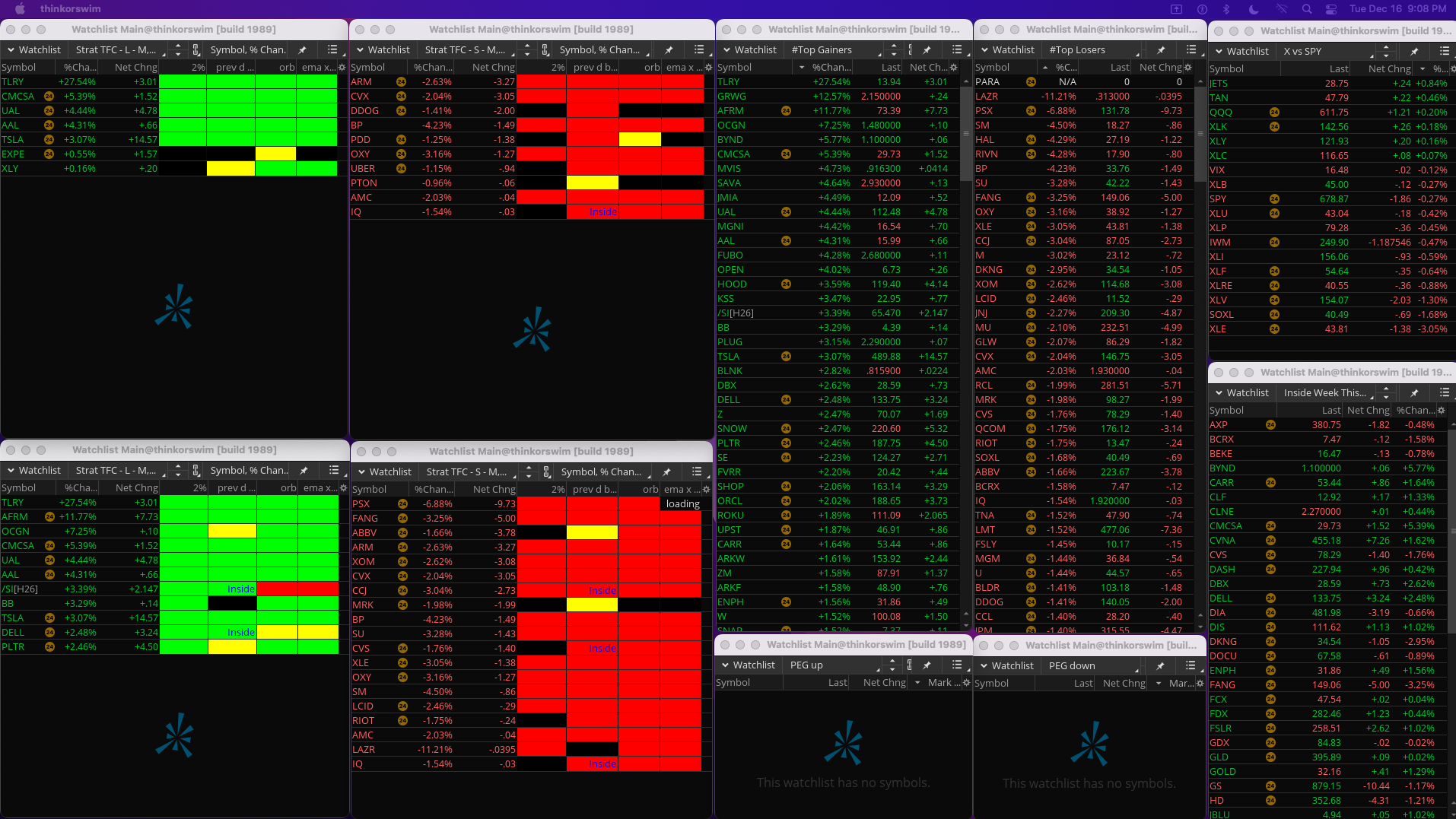Open the thinkorswim menu in the menu bar

(x=70, y=9)
